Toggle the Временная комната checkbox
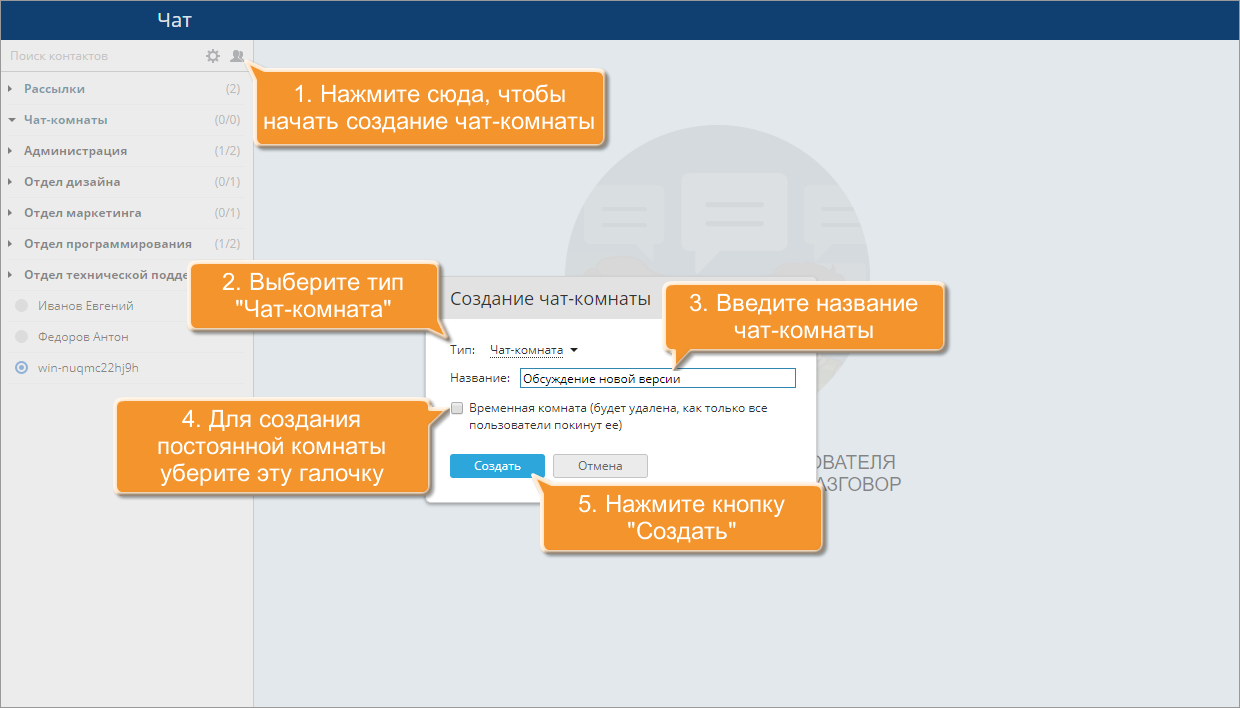This screenshot has height=708, width=1240. 457,408
